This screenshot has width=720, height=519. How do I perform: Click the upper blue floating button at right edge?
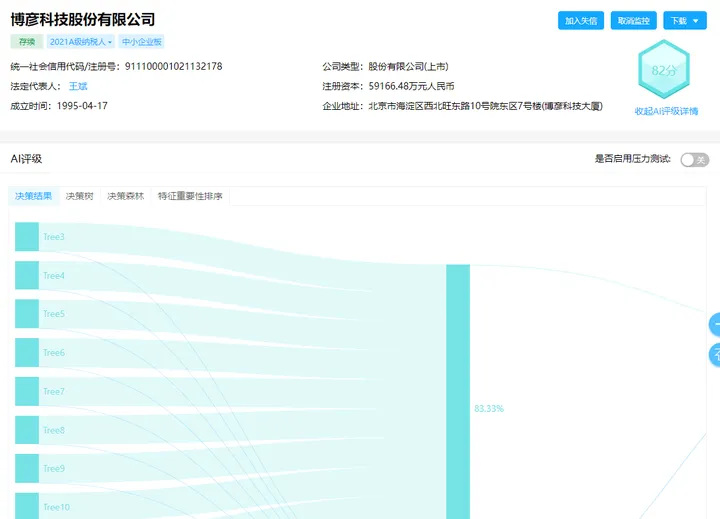coord(714,324)
